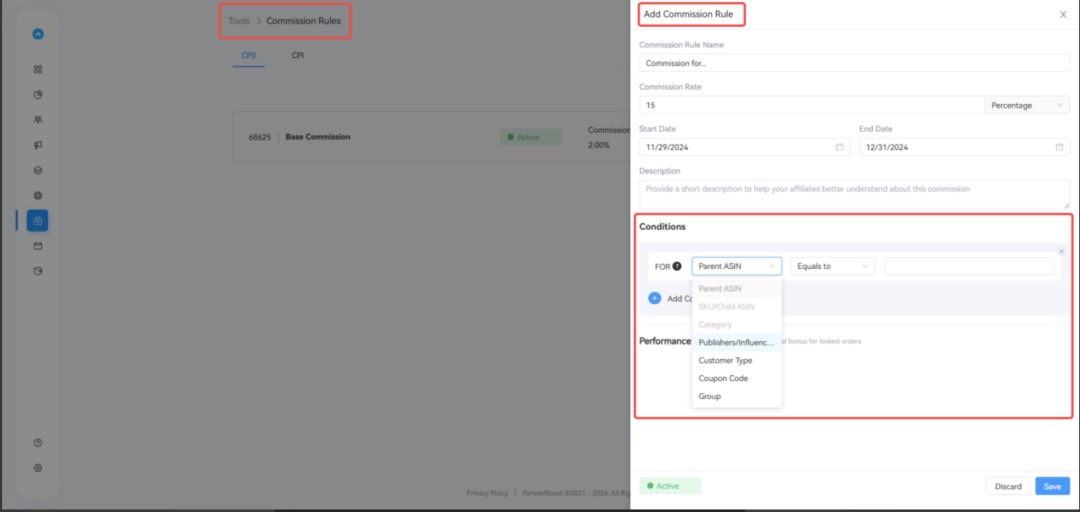This screenshot has height=512, width=1080.
Task: Go to Tools in the breadcrumb
Action: coord(239,21)
